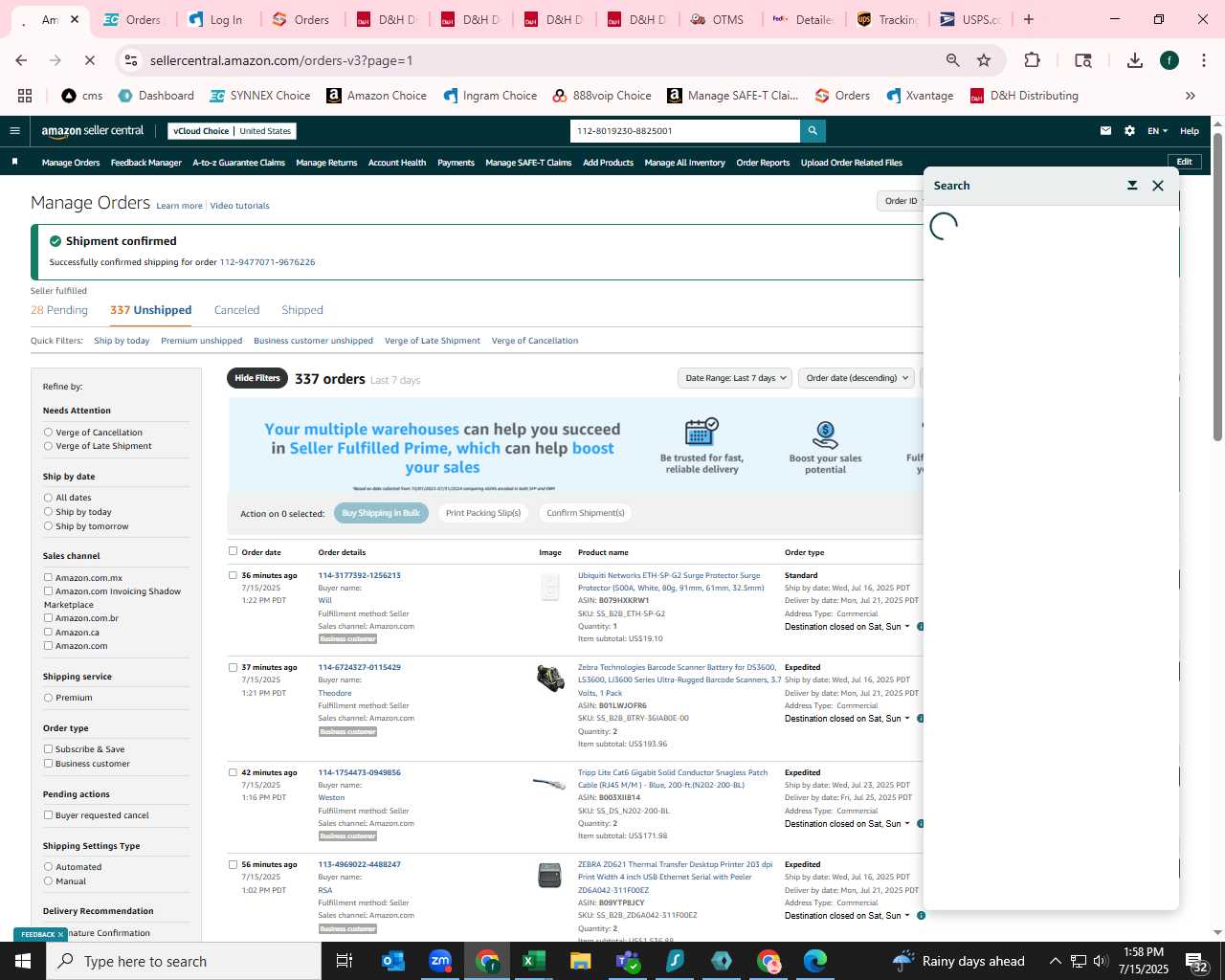The width and height of the screenshot is (1225, 980).
Task: Open Seller Central settings gear
Action: (x=1129, y=131)
